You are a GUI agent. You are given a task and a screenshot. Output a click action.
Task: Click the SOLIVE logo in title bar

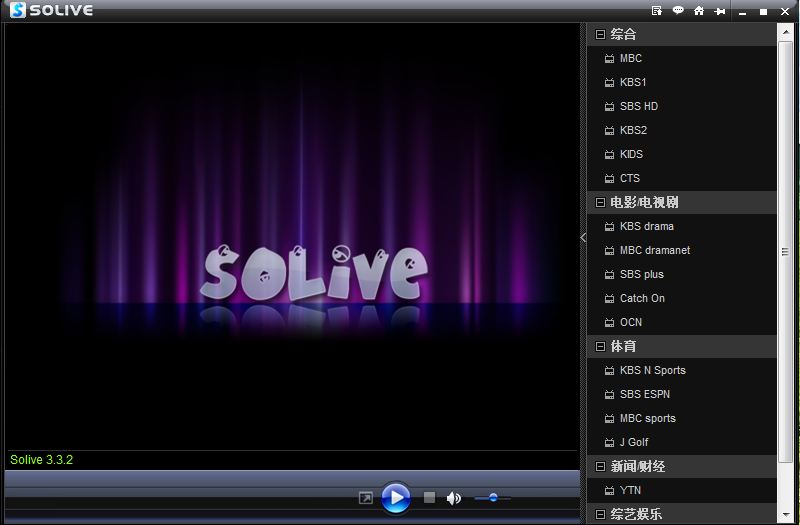[52, 11]
